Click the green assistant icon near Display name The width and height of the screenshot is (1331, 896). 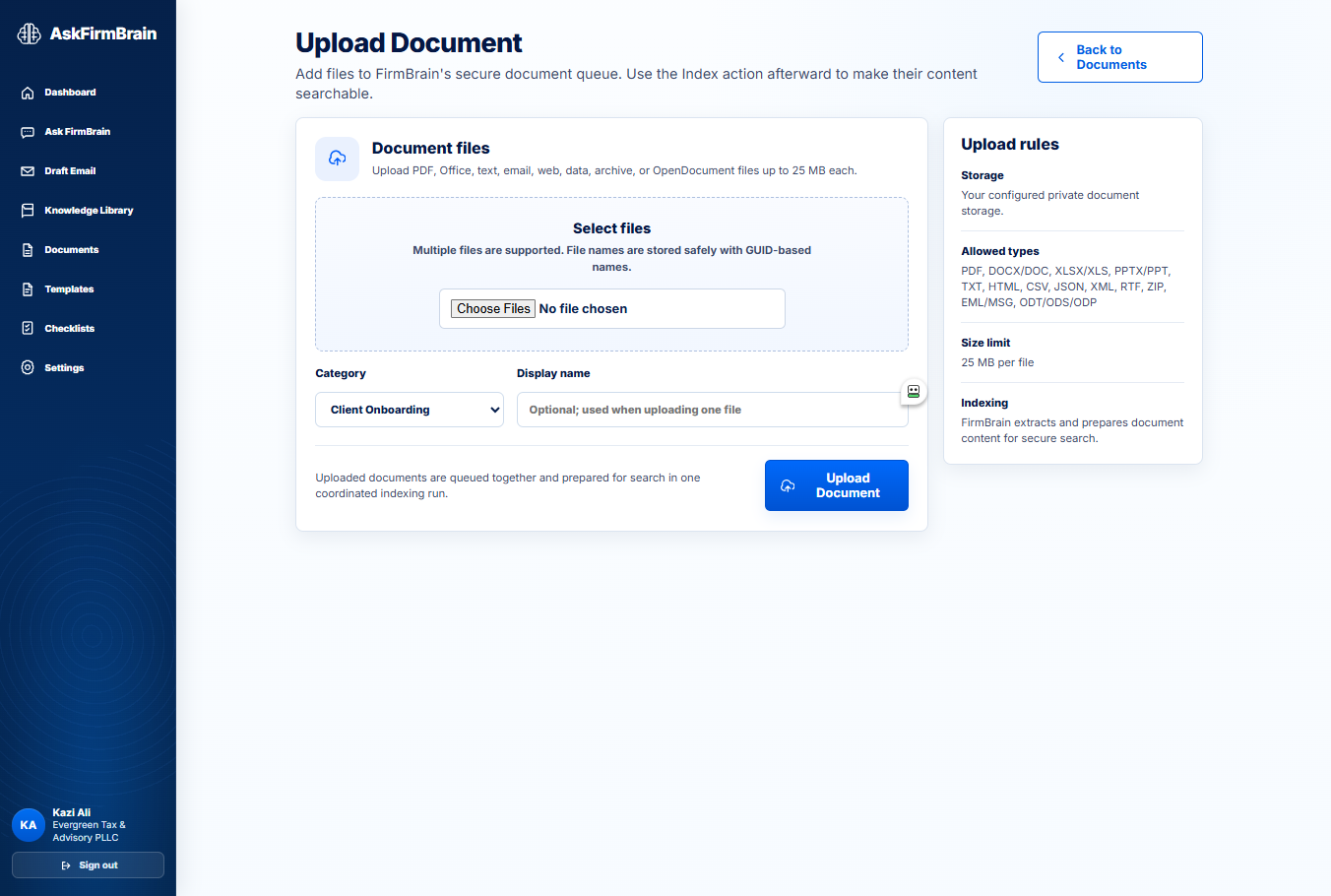[x=914, y=392]
